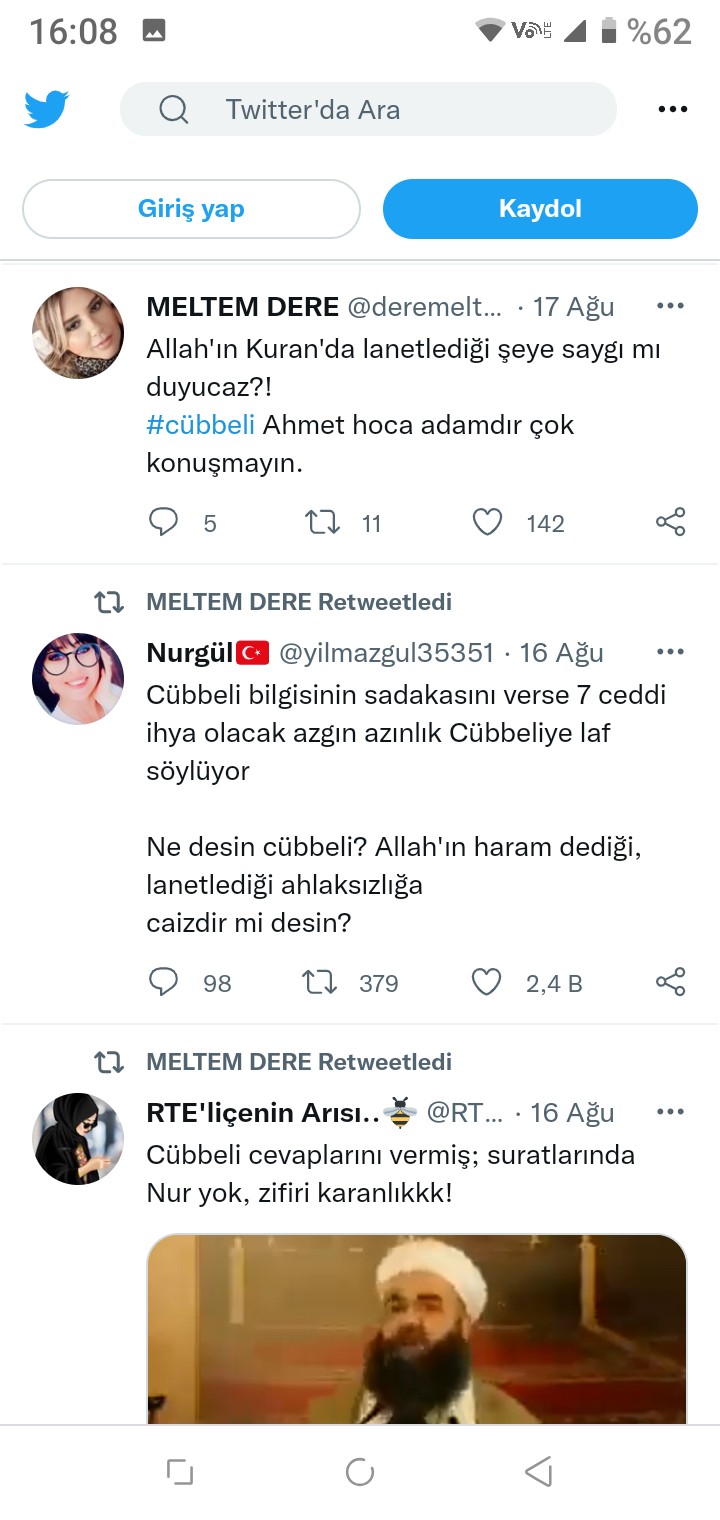Tap the Android back navigation button

538,1472
